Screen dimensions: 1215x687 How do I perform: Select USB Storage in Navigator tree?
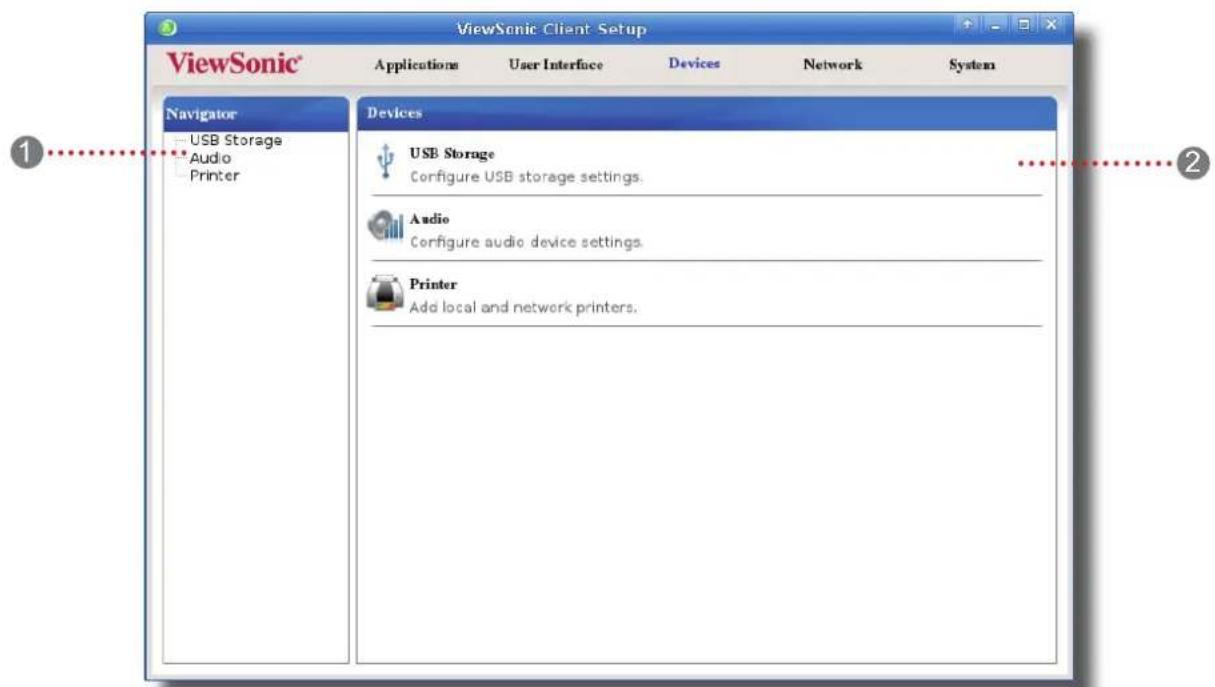pyautogui.click(x=236, y=140)
